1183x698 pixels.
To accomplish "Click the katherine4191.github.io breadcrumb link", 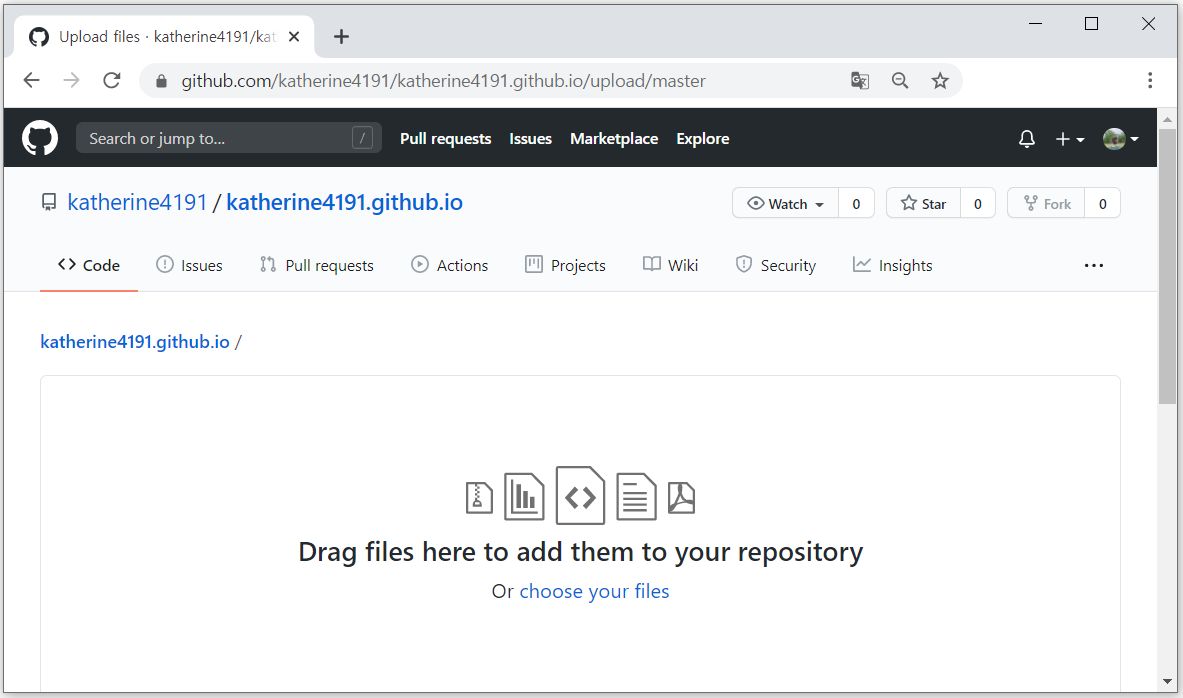I will coord(135,342).
